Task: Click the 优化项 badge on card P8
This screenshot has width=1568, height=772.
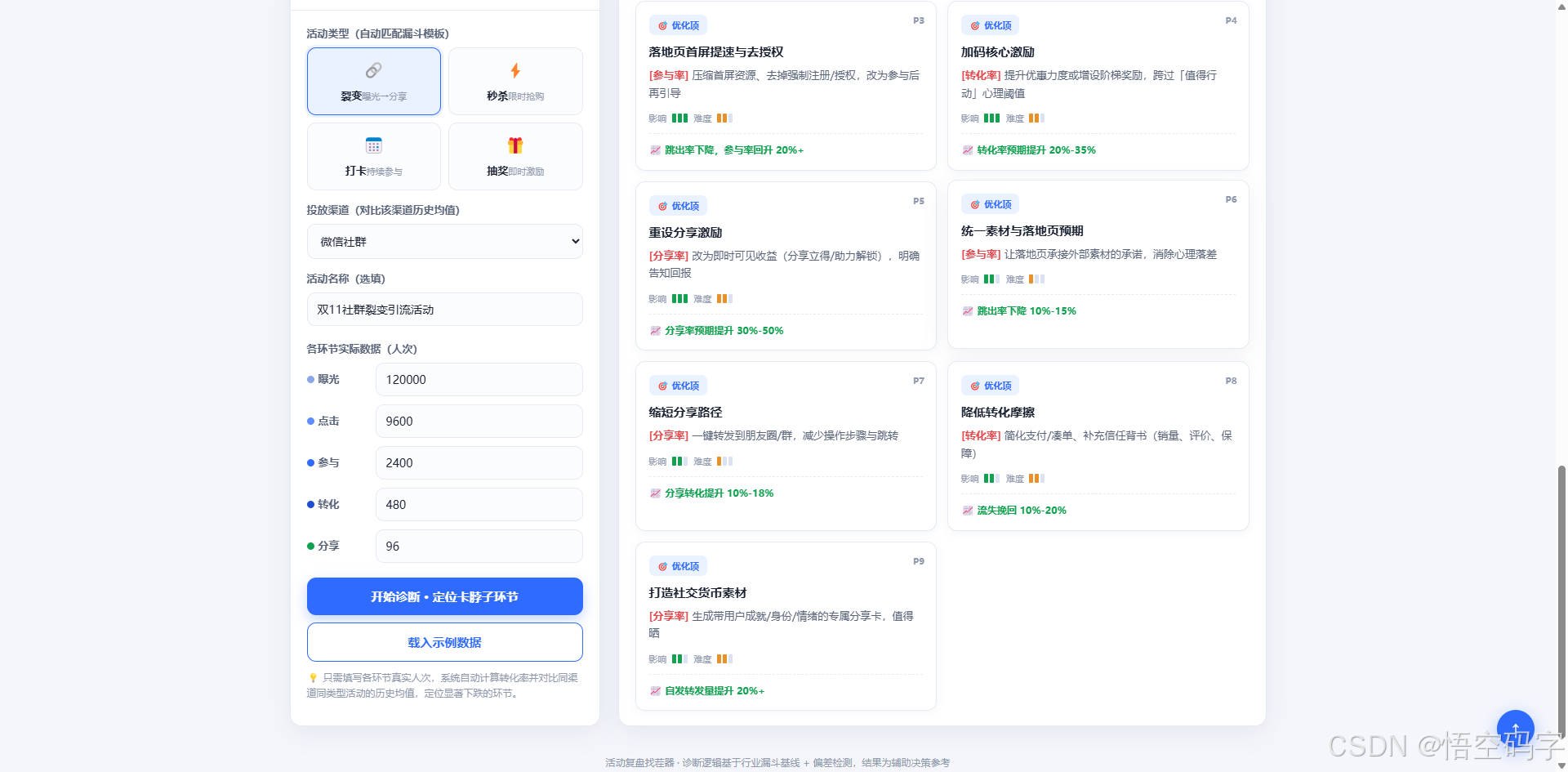Action: [991, 386]
